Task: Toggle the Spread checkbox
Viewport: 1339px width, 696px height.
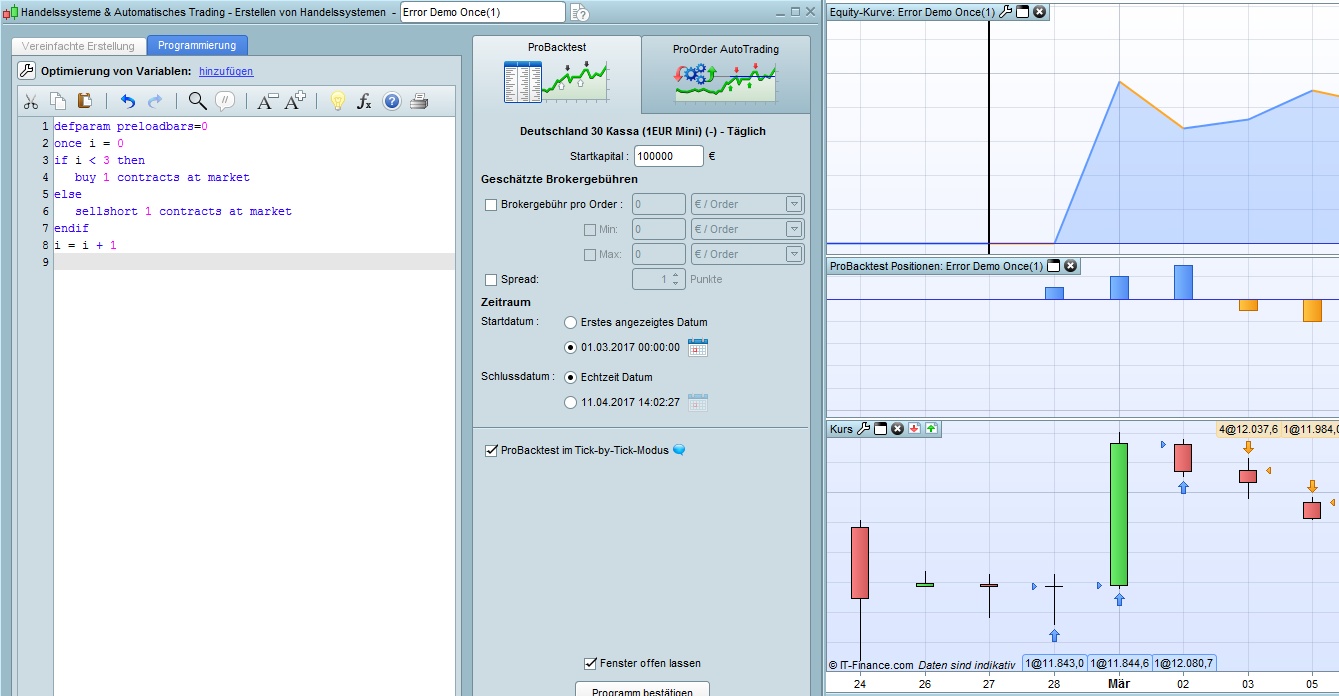Action: (x=491, y=280)
